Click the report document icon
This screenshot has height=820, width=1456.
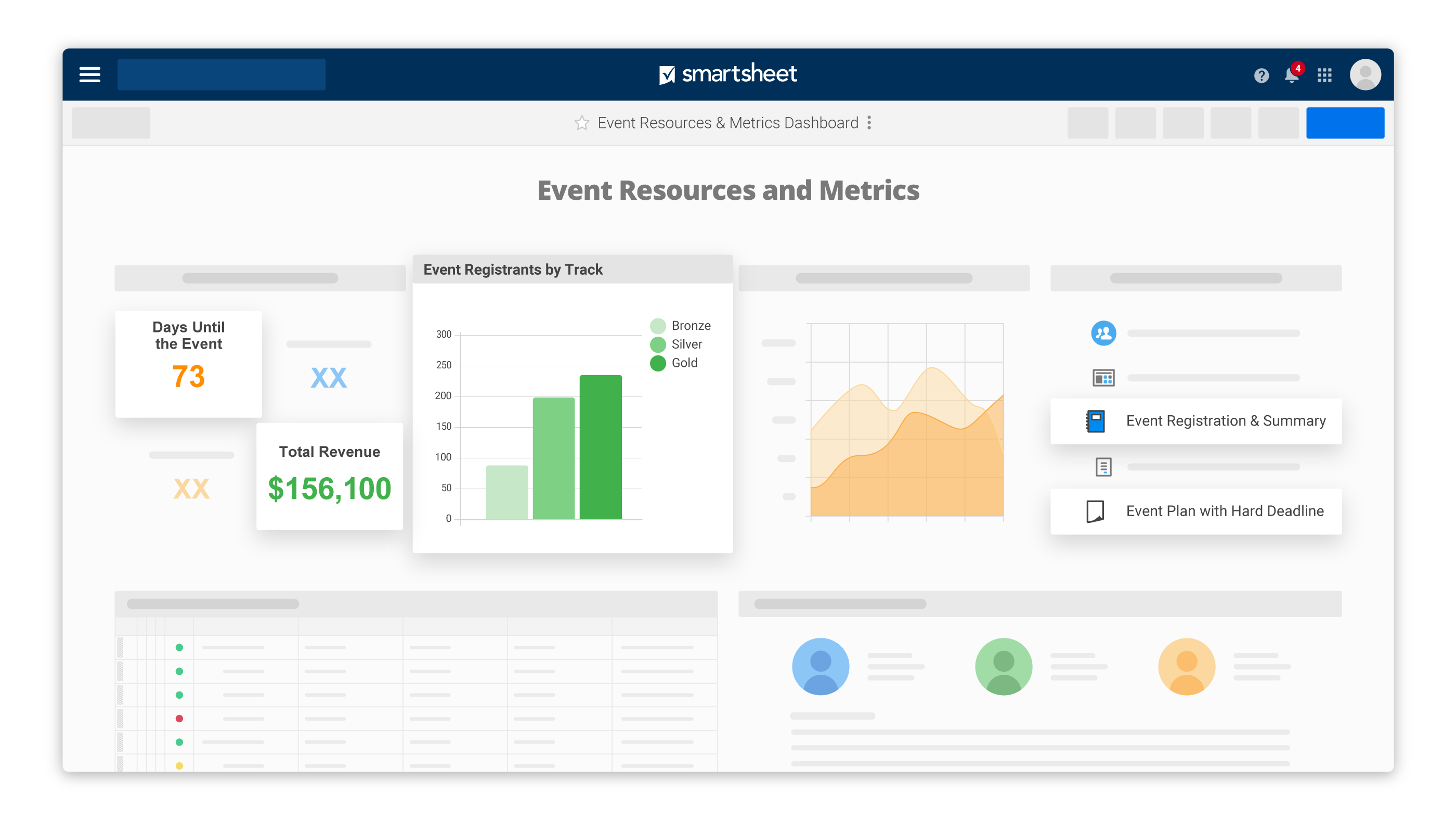1103,467
